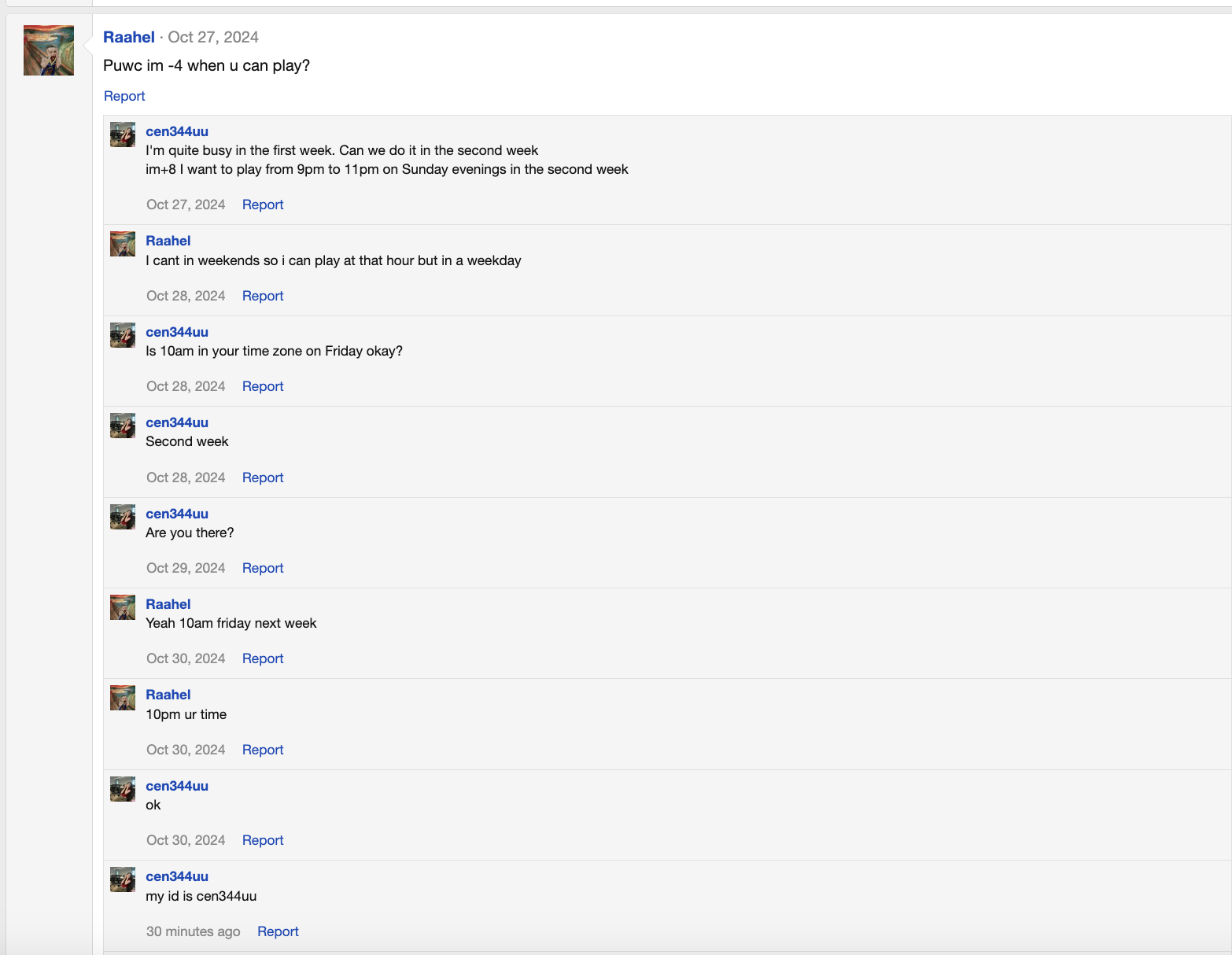Click avatar beside the "Is 10am" reply
The image size is (1232, 955).
[123, 335]
